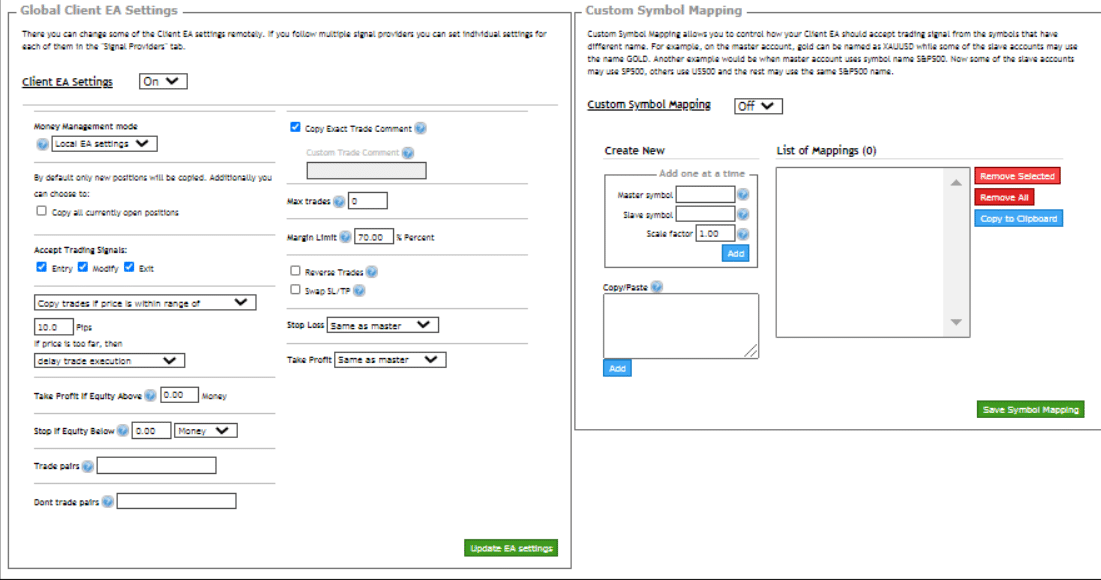Click the Dont trade pairs input field
Viewport: 1101px width, 580px height.
point(176,501)
